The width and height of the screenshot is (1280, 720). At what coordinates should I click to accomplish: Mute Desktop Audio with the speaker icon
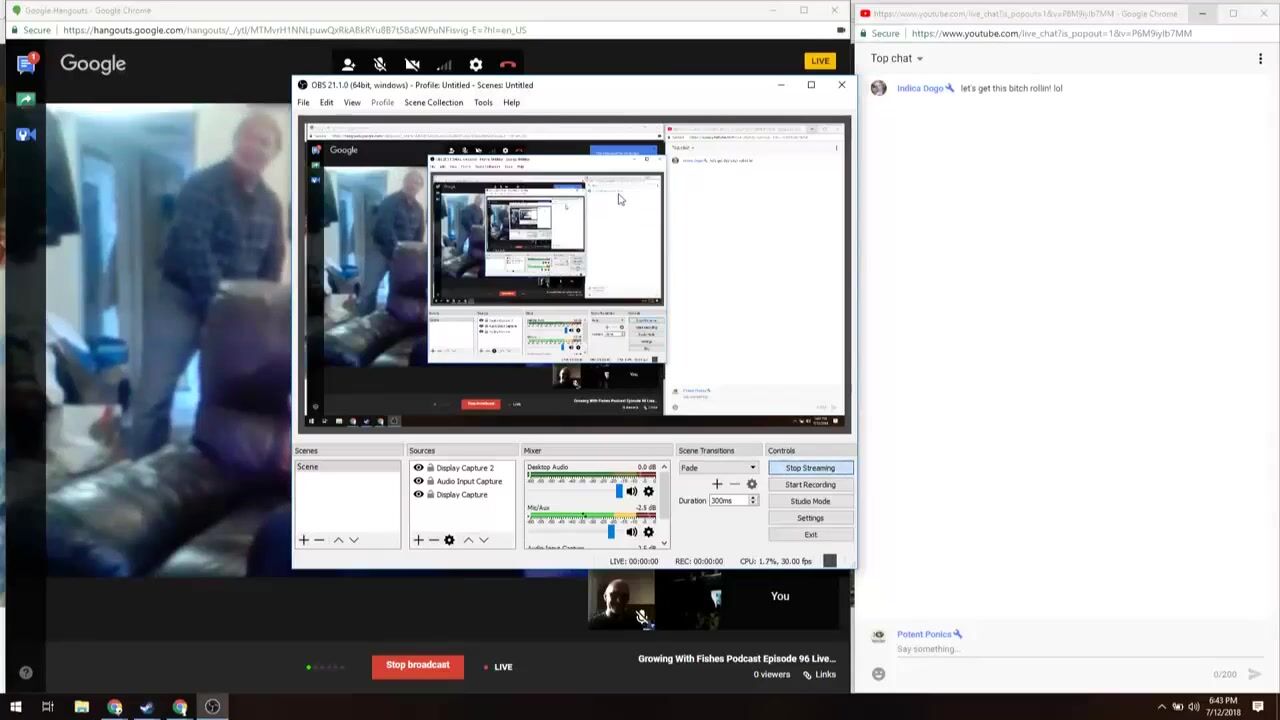pos(632,491)
